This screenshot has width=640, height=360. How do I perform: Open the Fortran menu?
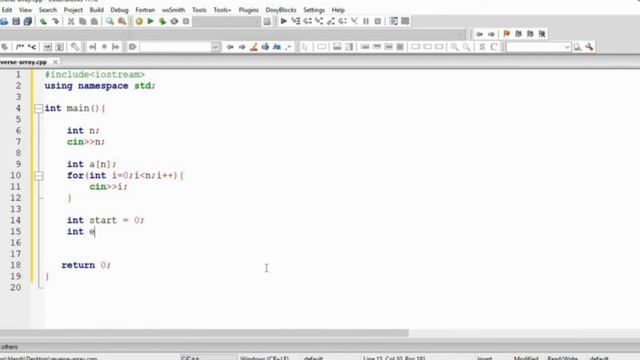click(x=145, y=10)
